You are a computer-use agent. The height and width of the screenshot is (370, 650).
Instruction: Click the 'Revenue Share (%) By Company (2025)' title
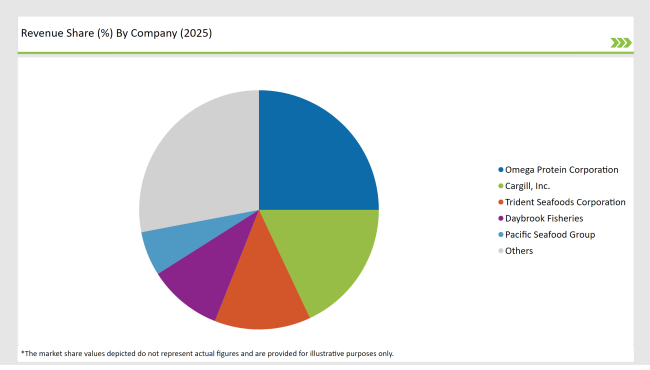point(116,33)
